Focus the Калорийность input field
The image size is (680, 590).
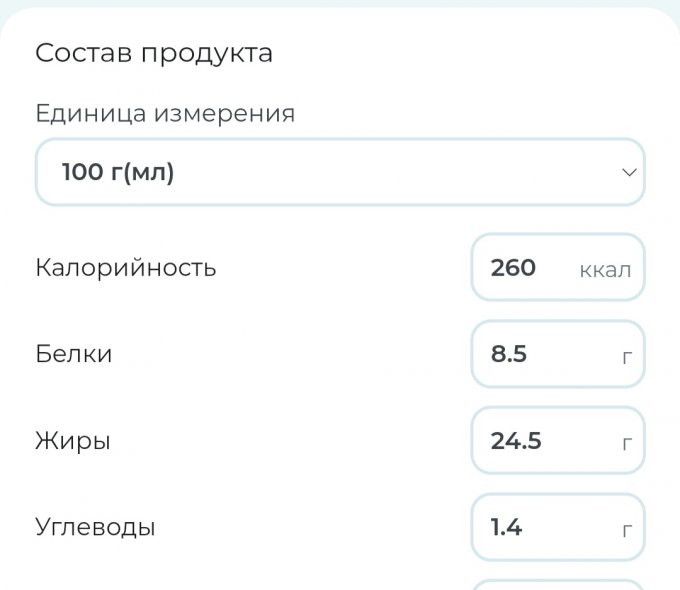(557, 268)
